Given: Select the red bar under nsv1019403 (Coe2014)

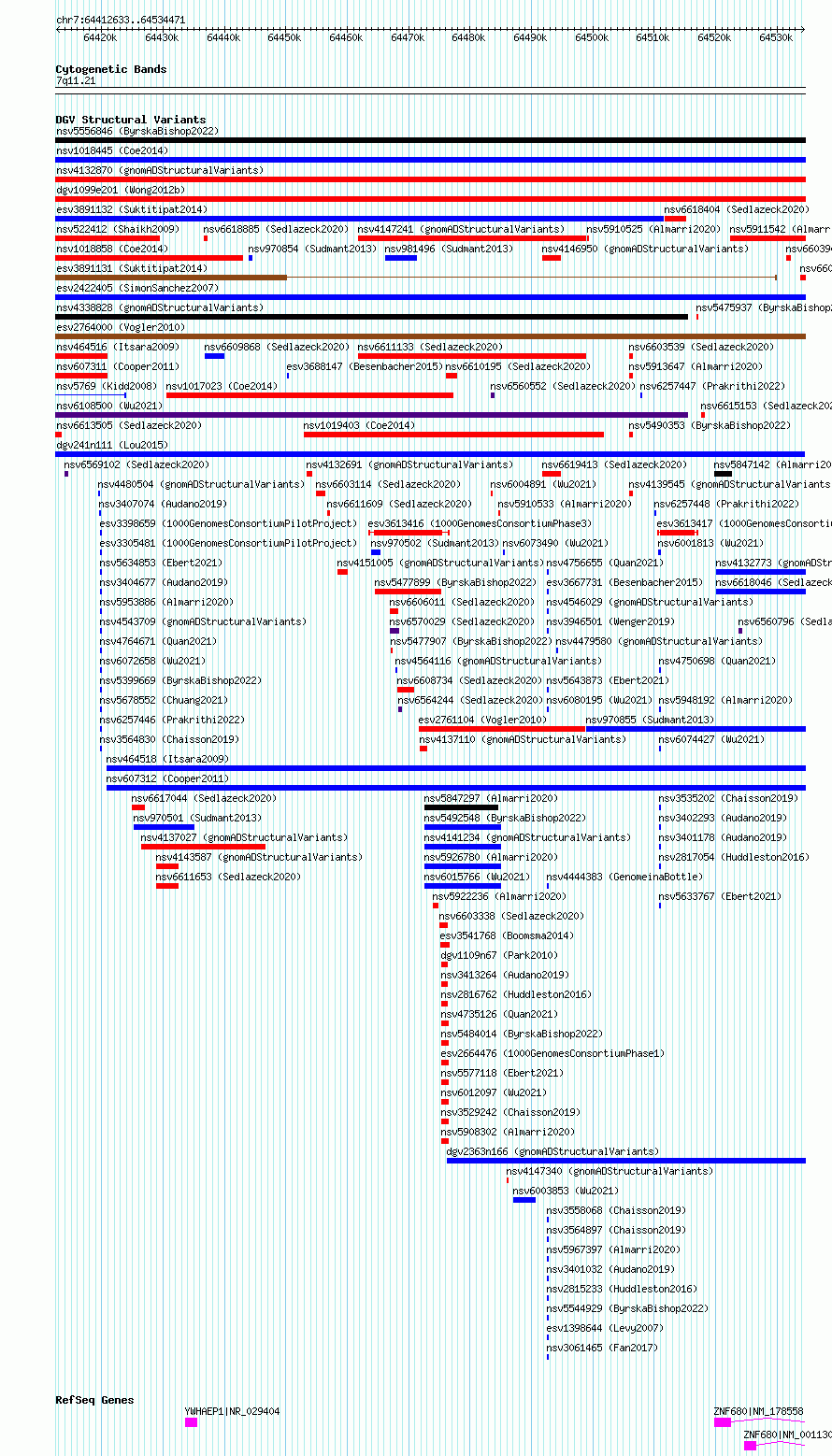Looking at the screenshot, I should coord(453,435).
